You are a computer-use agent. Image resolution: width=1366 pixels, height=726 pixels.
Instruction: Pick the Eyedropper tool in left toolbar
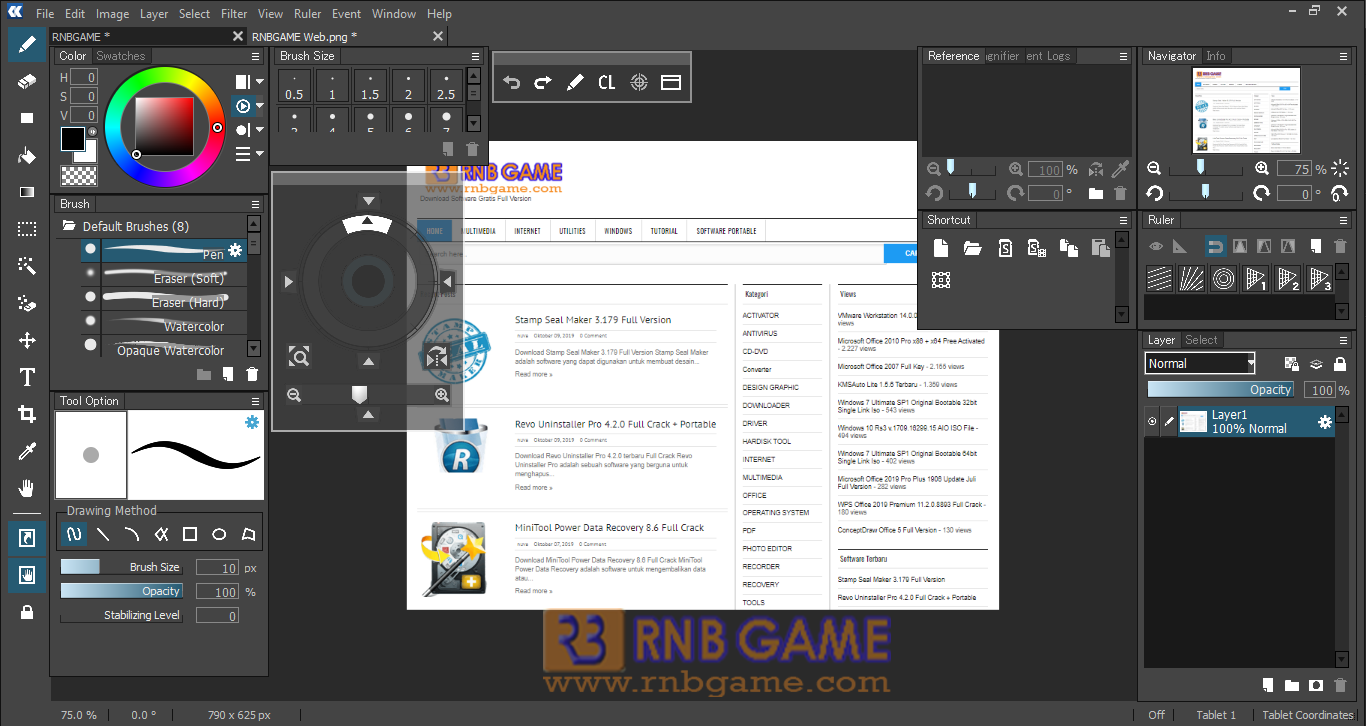click(x=27, y=451)
